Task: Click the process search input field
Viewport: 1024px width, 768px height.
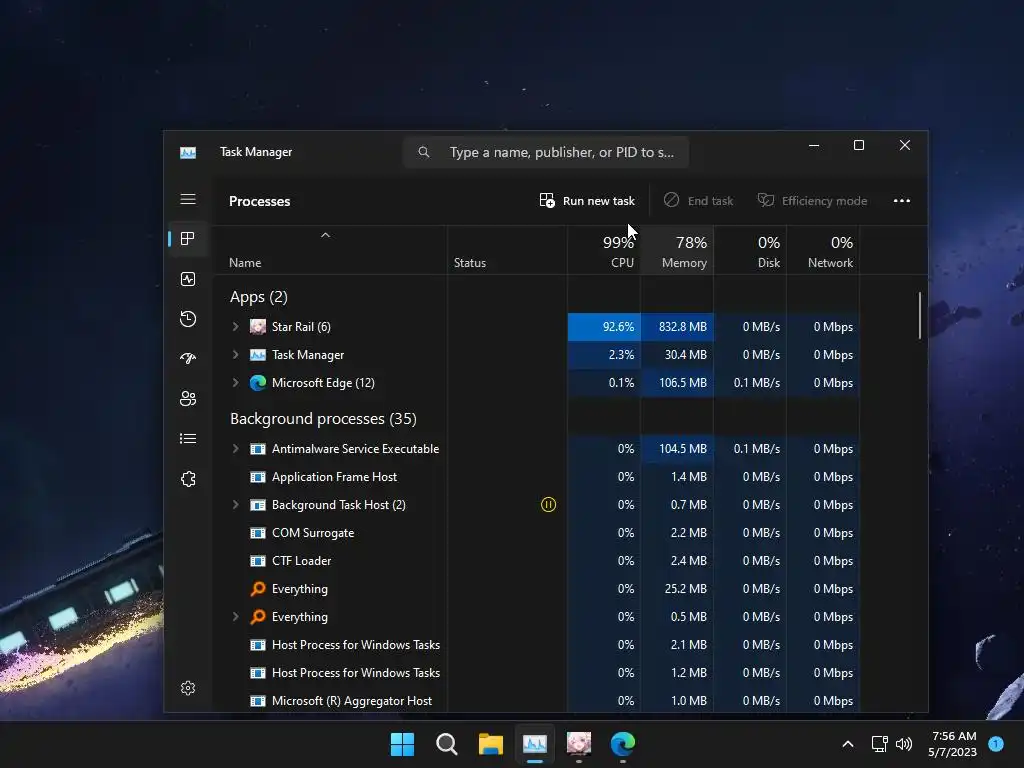Action: coord(546,152)
